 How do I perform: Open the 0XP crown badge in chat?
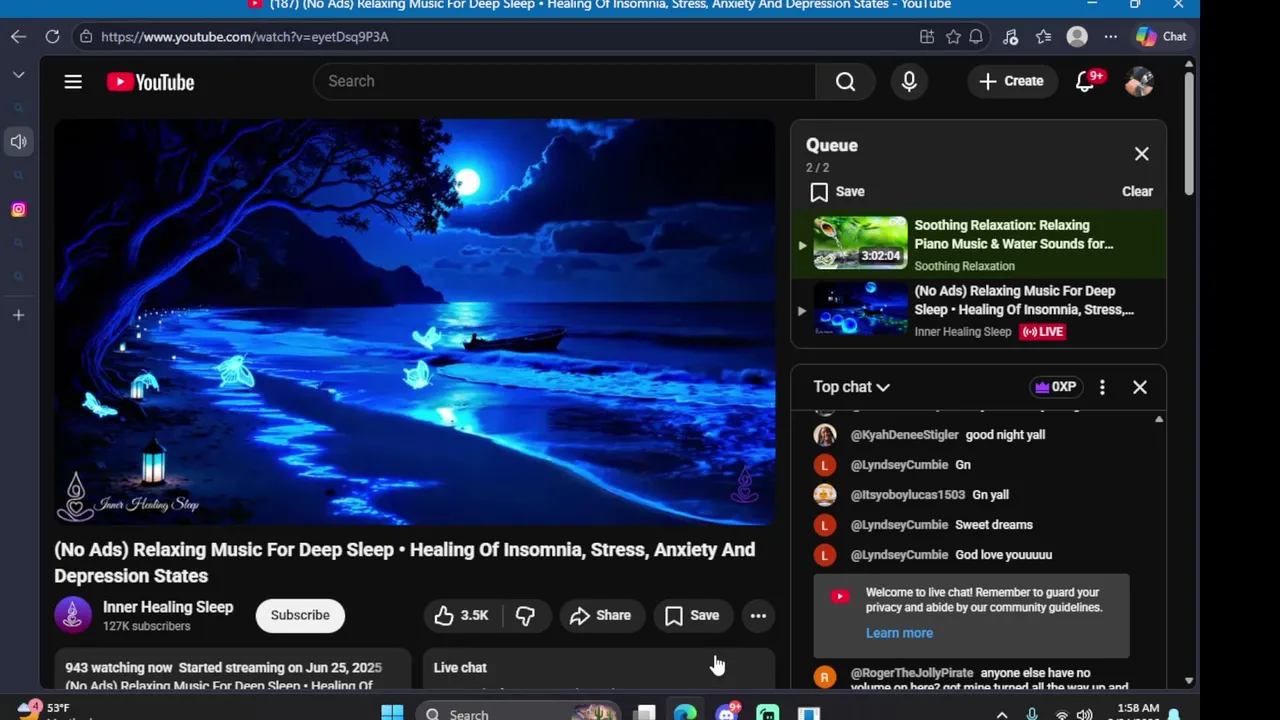pos(1056,387)
